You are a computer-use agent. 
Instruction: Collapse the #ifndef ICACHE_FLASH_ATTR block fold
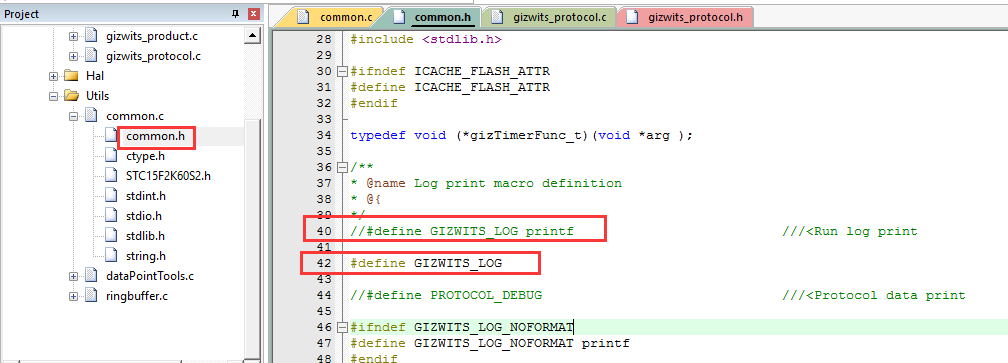pyautogui.click(x=342, y=71)
